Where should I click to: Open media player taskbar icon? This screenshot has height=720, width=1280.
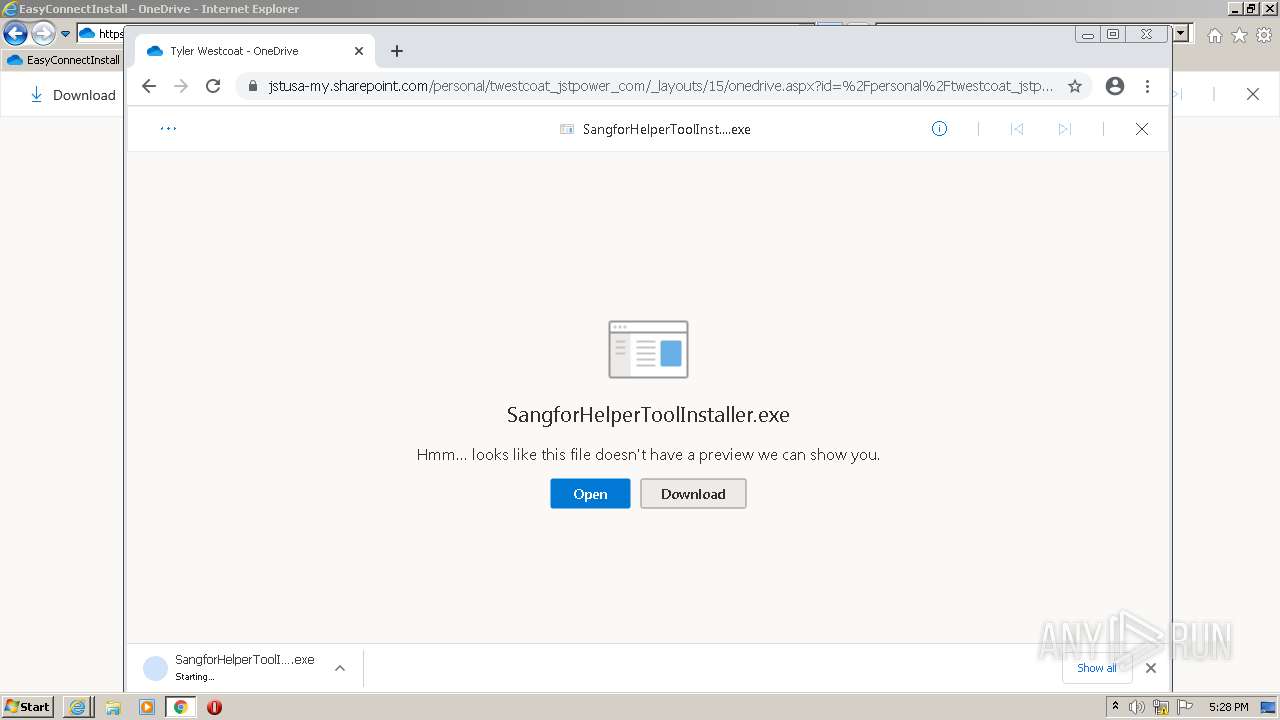point(147,707)
